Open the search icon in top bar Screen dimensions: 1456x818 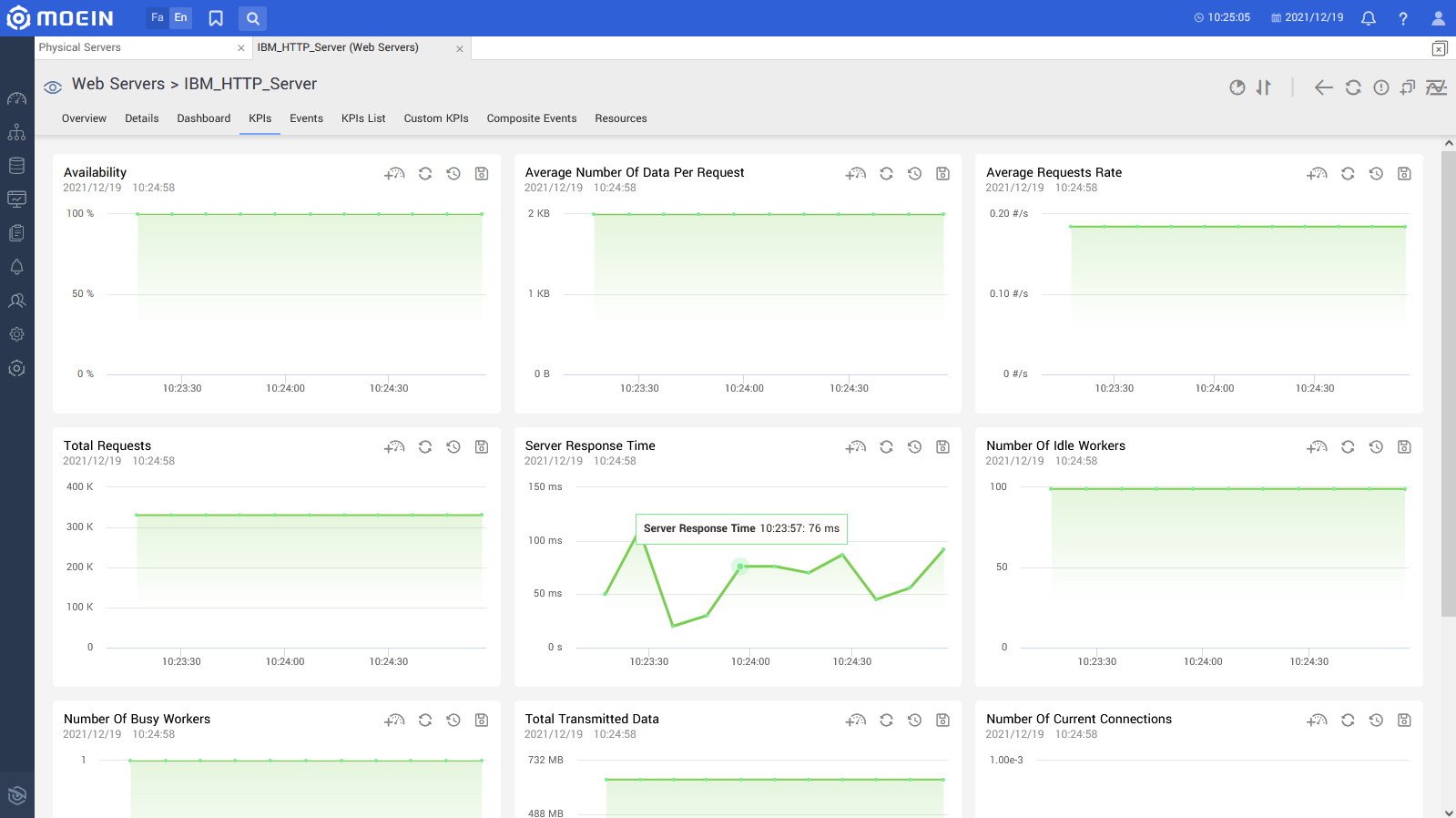(253, 18)
